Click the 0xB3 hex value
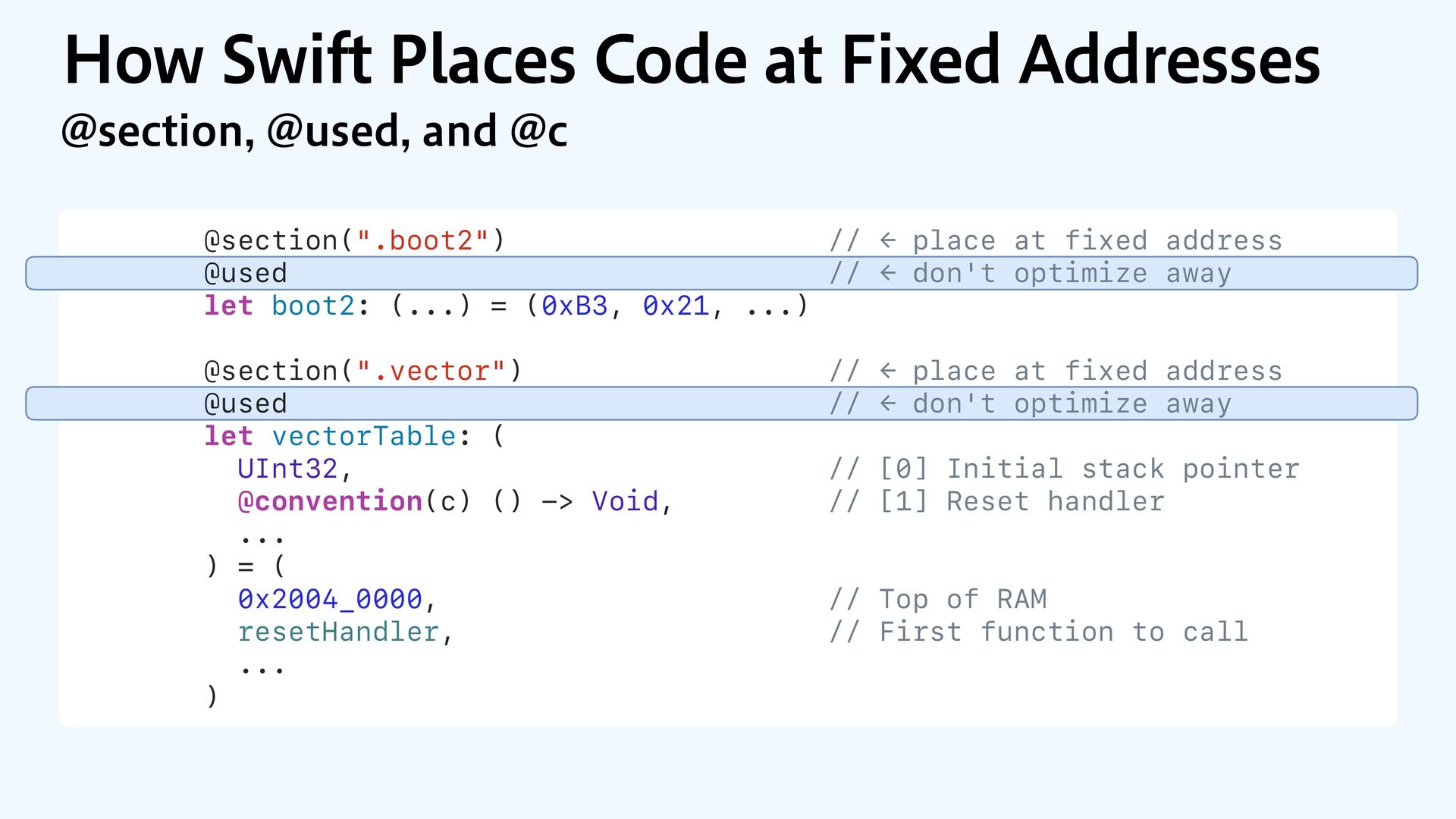 coord(575,306)
